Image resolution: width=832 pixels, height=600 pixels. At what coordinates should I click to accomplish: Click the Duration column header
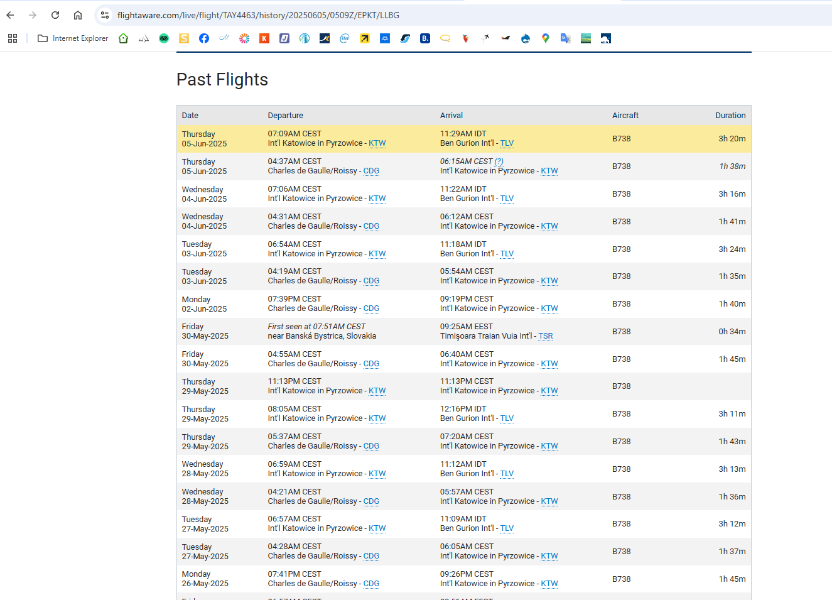[x=730, y=115]
